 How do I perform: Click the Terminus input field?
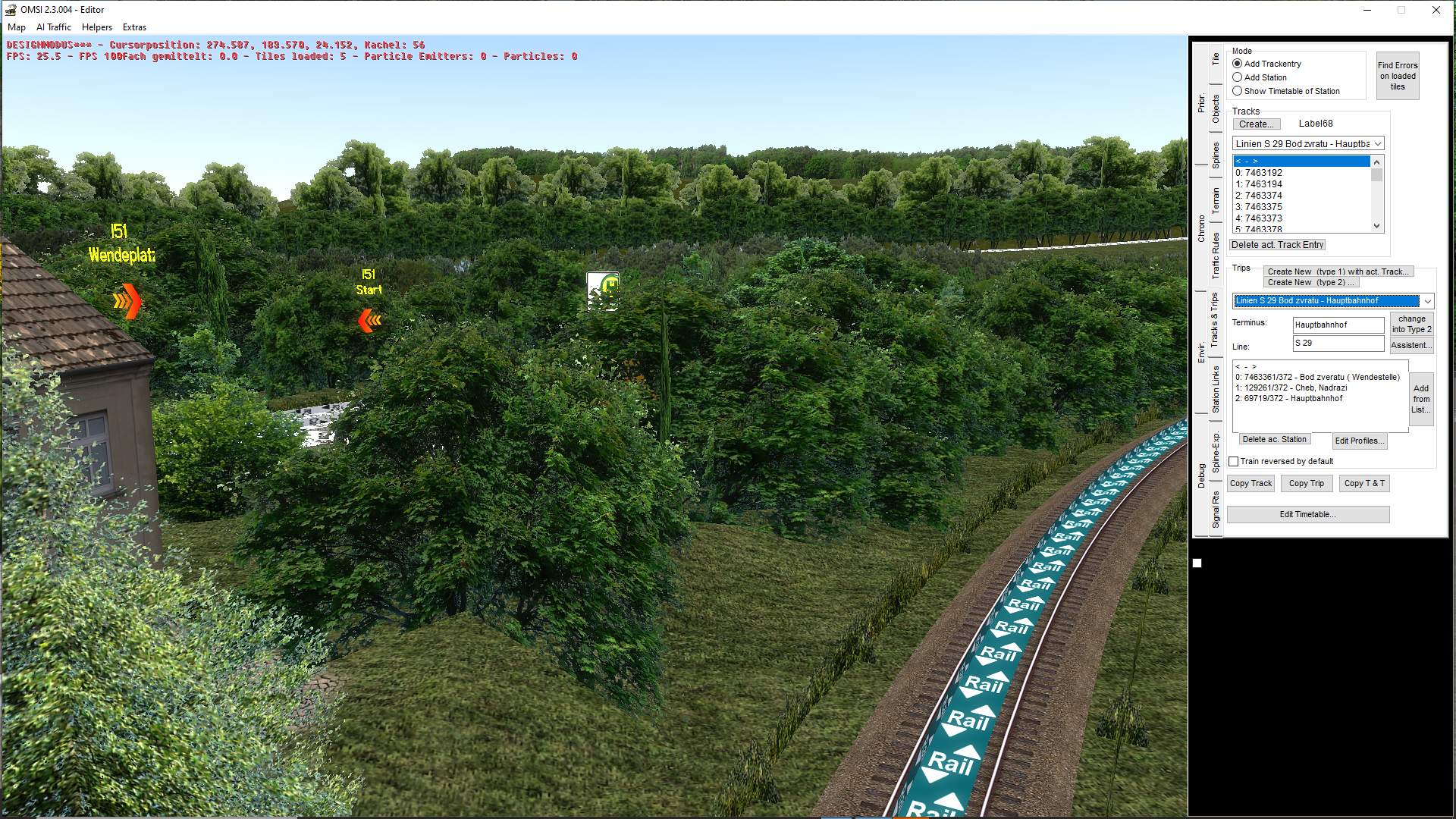click(x=1337, y=325)
